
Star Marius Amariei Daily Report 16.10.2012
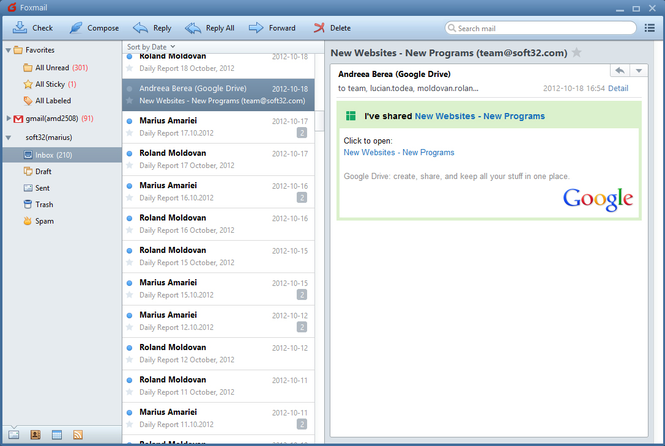130,198
